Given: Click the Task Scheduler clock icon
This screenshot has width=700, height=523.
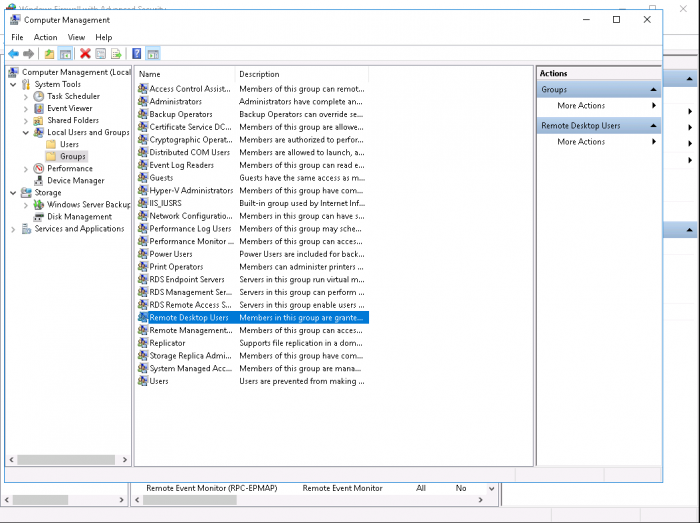Looking at the screenshot, I should click(x=39, y=96).
